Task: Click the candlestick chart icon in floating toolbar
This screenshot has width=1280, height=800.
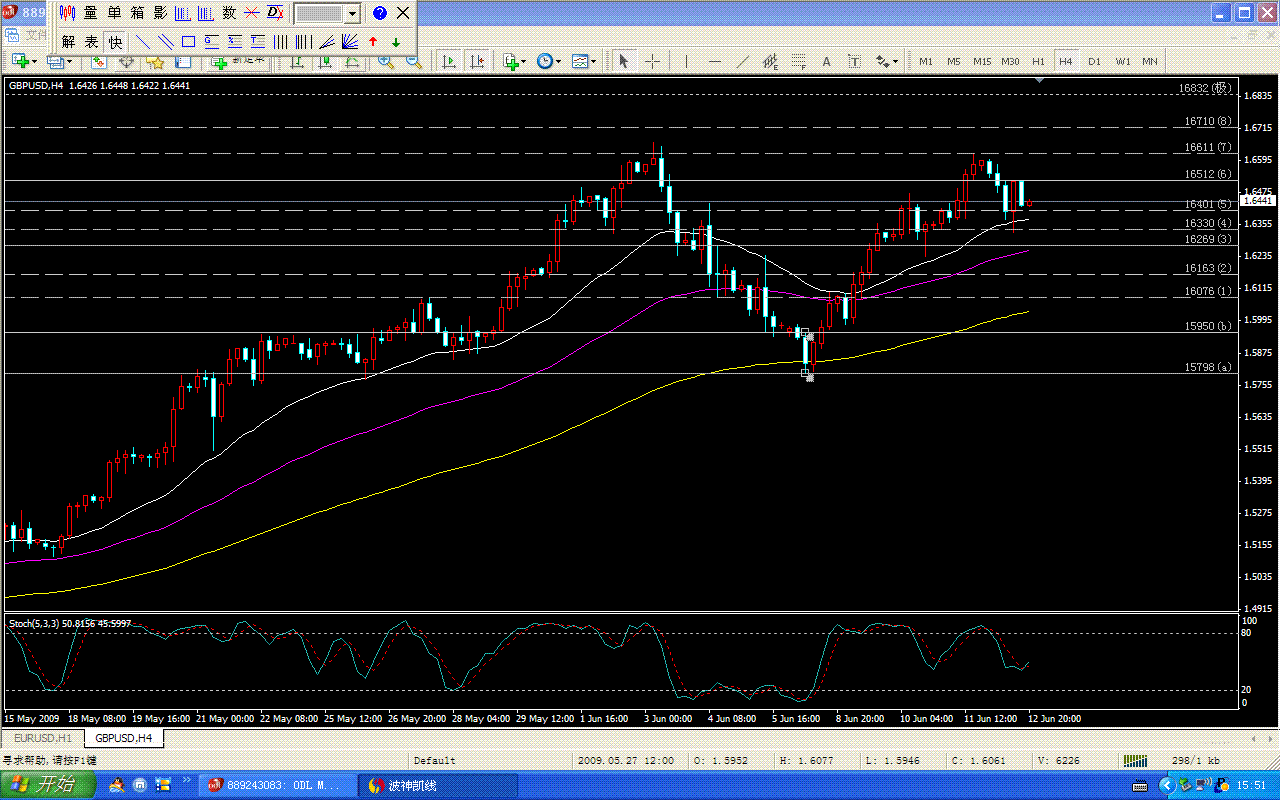Action: 67,13
